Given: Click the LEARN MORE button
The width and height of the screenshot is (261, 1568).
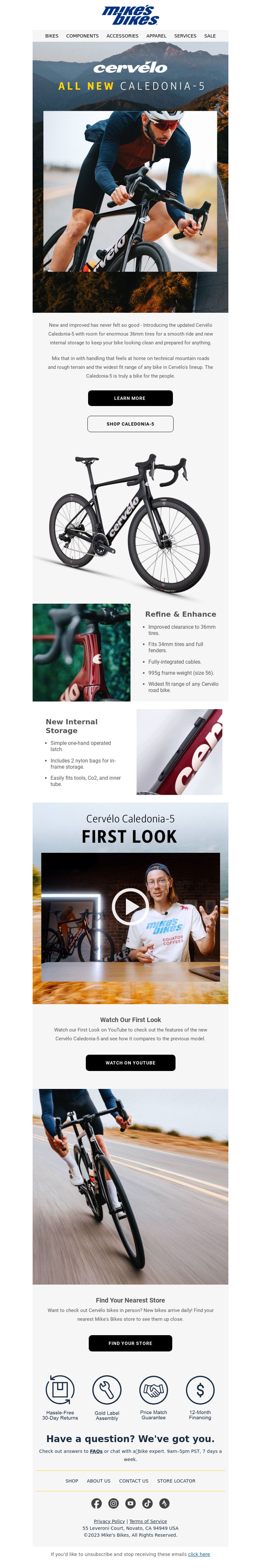Looking at the screenshot, I should pos(130,398).
